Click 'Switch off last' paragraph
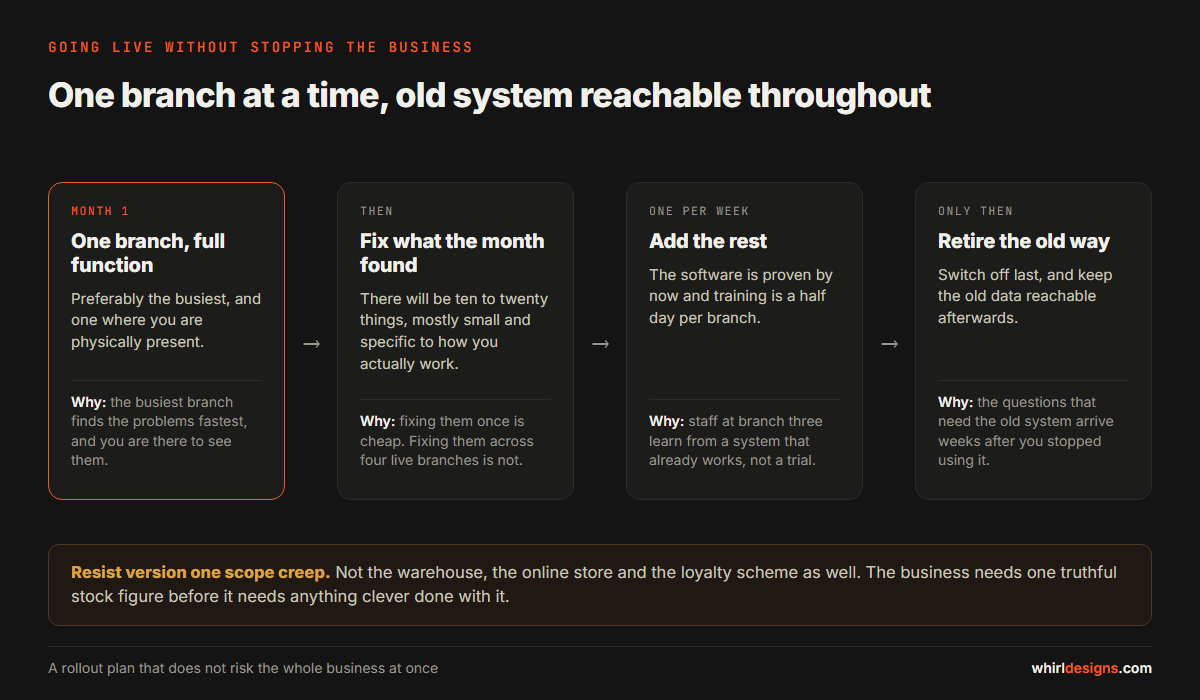Image resolution: width=1200 pixels, height=700 pixels. [1025, 296]
